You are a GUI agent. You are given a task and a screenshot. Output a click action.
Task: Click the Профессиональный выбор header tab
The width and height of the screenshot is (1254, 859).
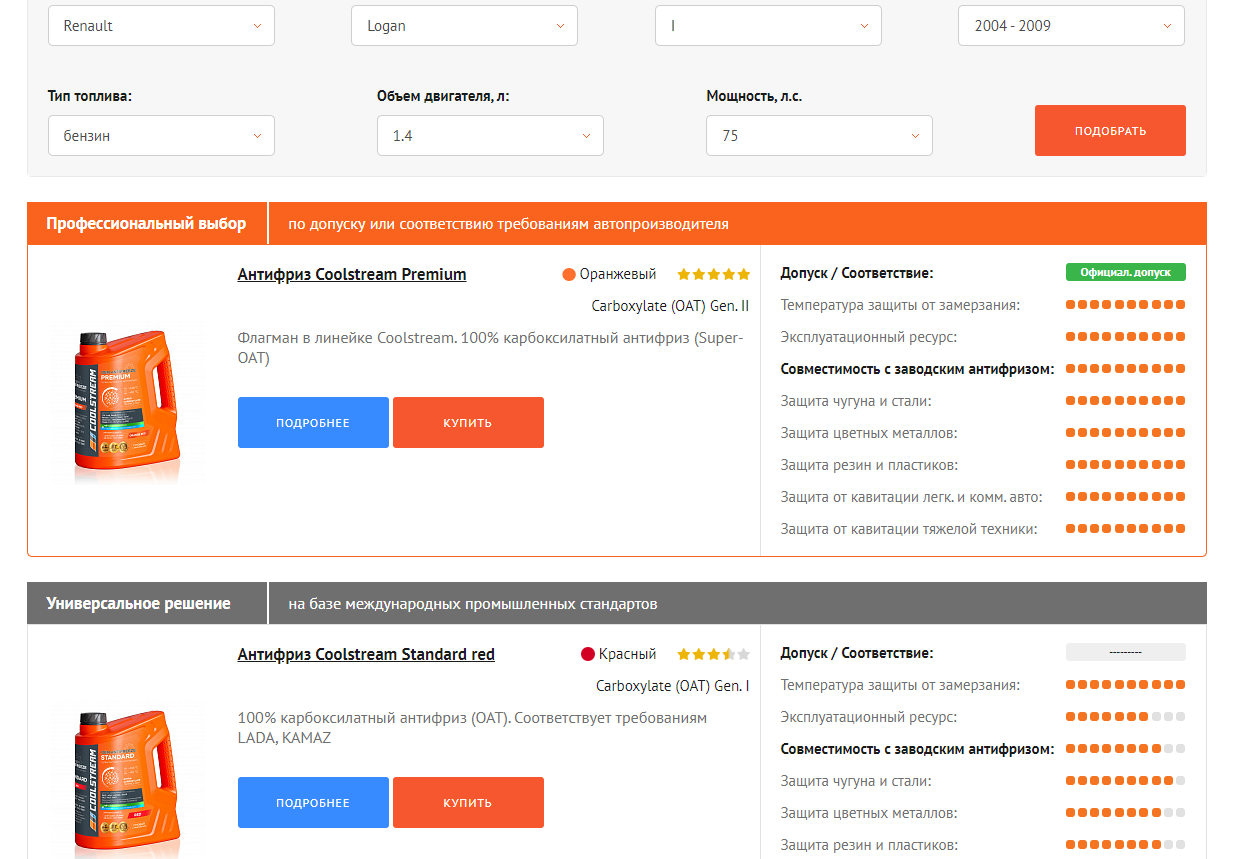(146, 223)
